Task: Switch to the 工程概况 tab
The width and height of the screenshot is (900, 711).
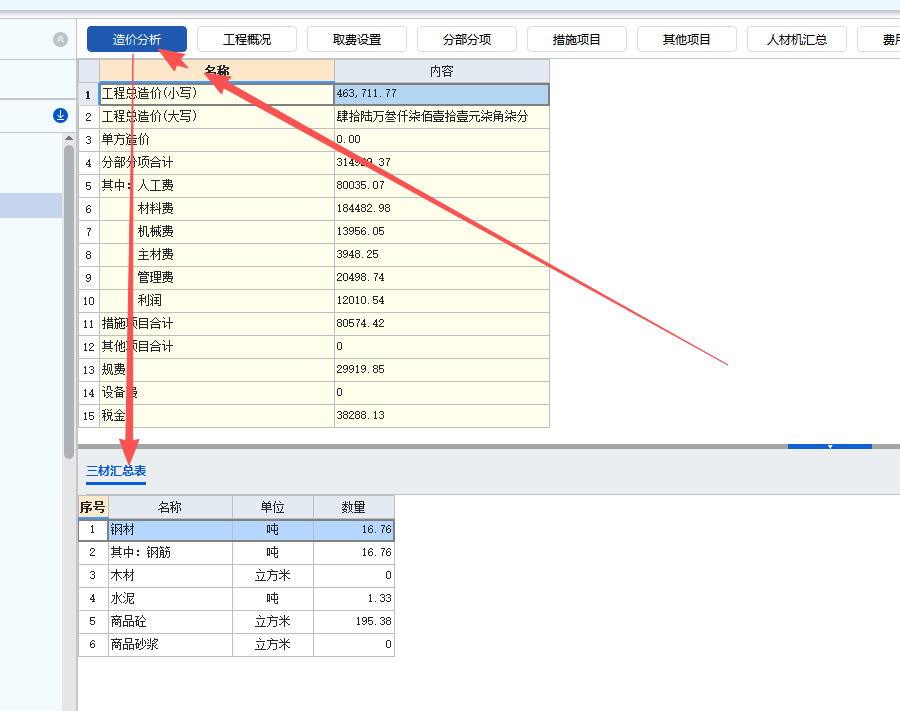Action: click(247, 39)
